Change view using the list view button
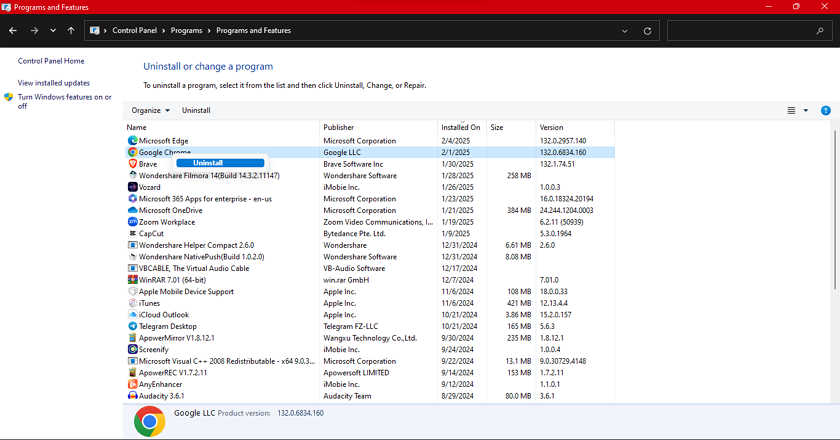This screenshot has height=440, width=840. (x=791, y=110)
